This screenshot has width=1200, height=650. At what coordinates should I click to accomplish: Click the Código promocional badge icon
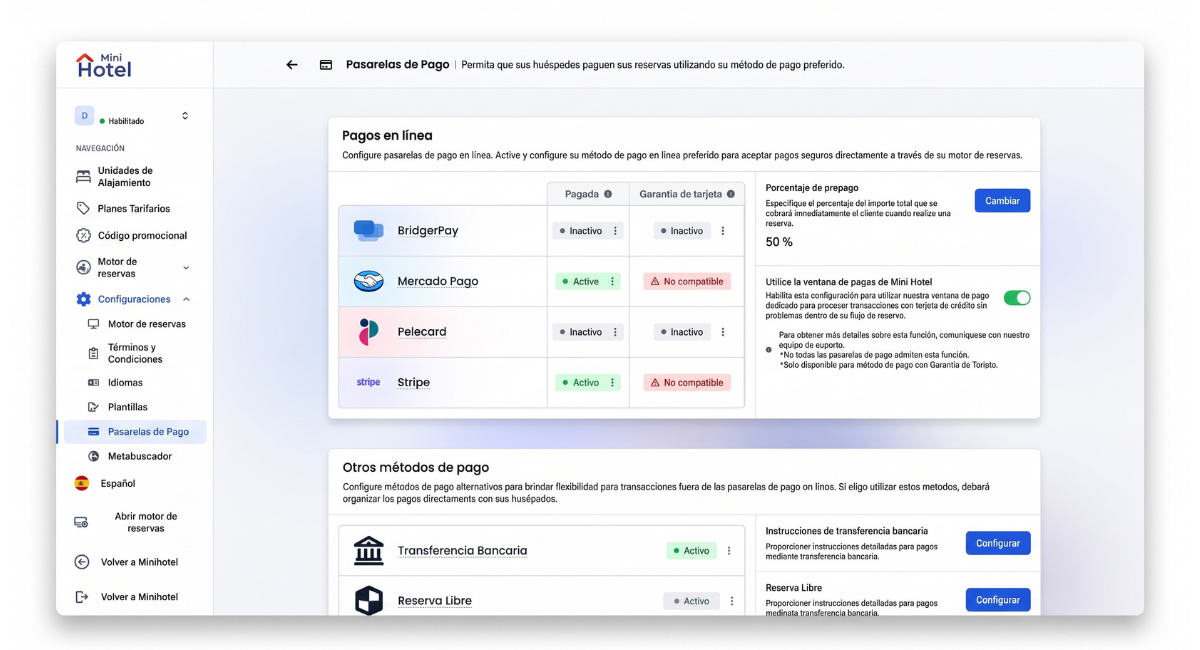pos(83,236)
